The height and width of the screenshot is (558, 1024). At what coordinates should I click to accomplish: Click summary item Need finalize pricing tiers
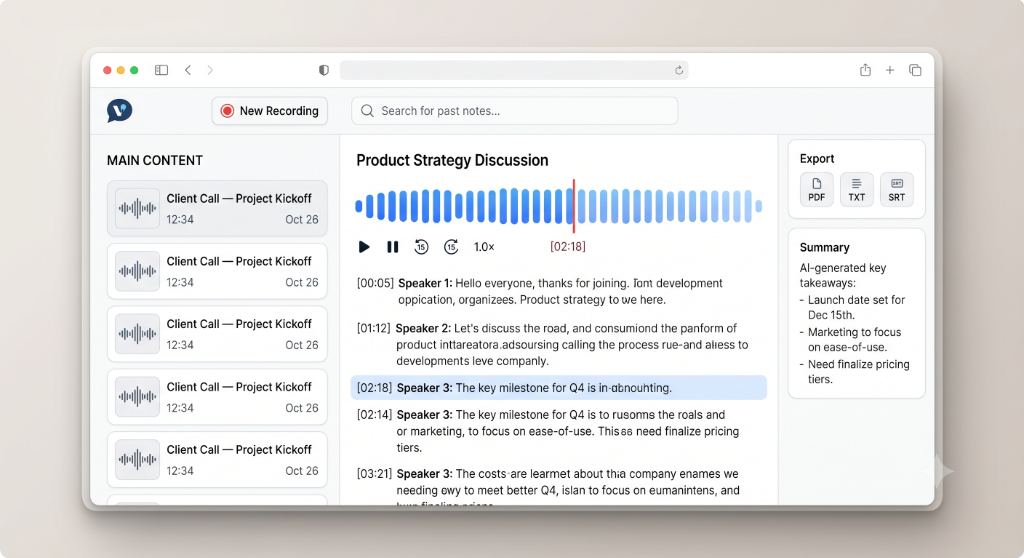click(x=855, y=372)
